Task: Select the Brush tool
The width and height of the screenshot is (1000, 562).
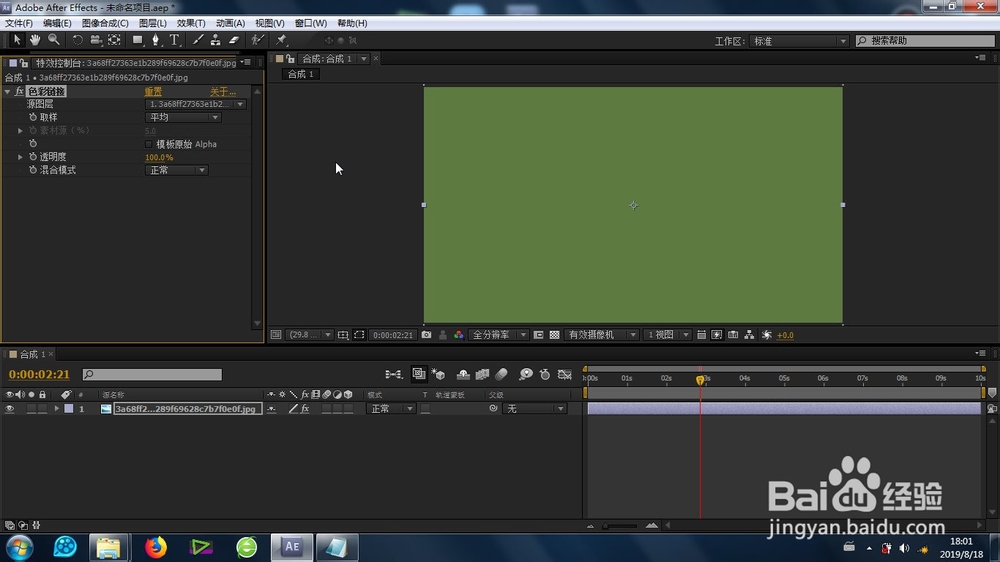Action: point(198,40)
